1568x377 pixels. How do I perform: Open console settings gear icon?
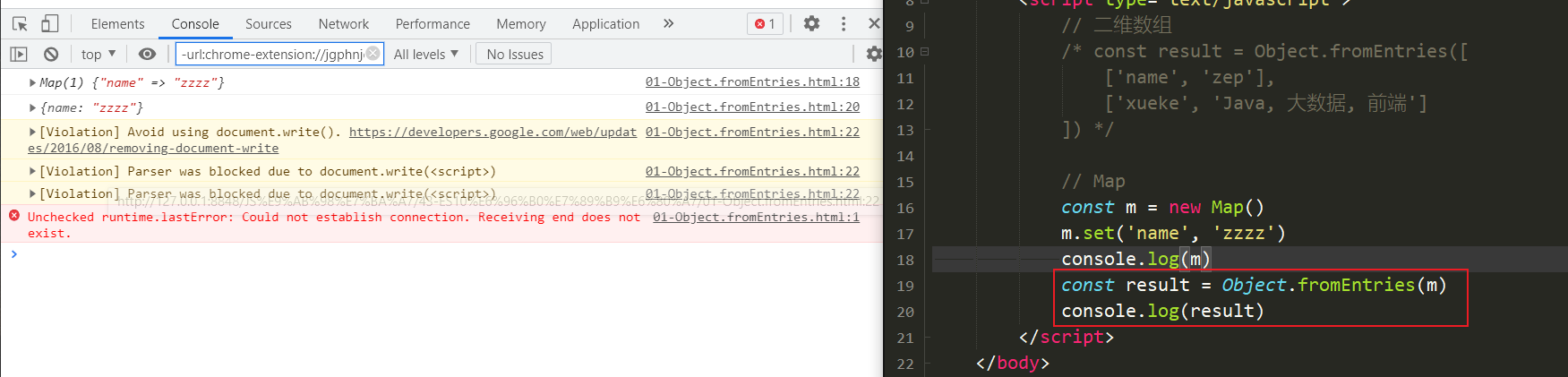pyautogui.click(x=874, y=55)
